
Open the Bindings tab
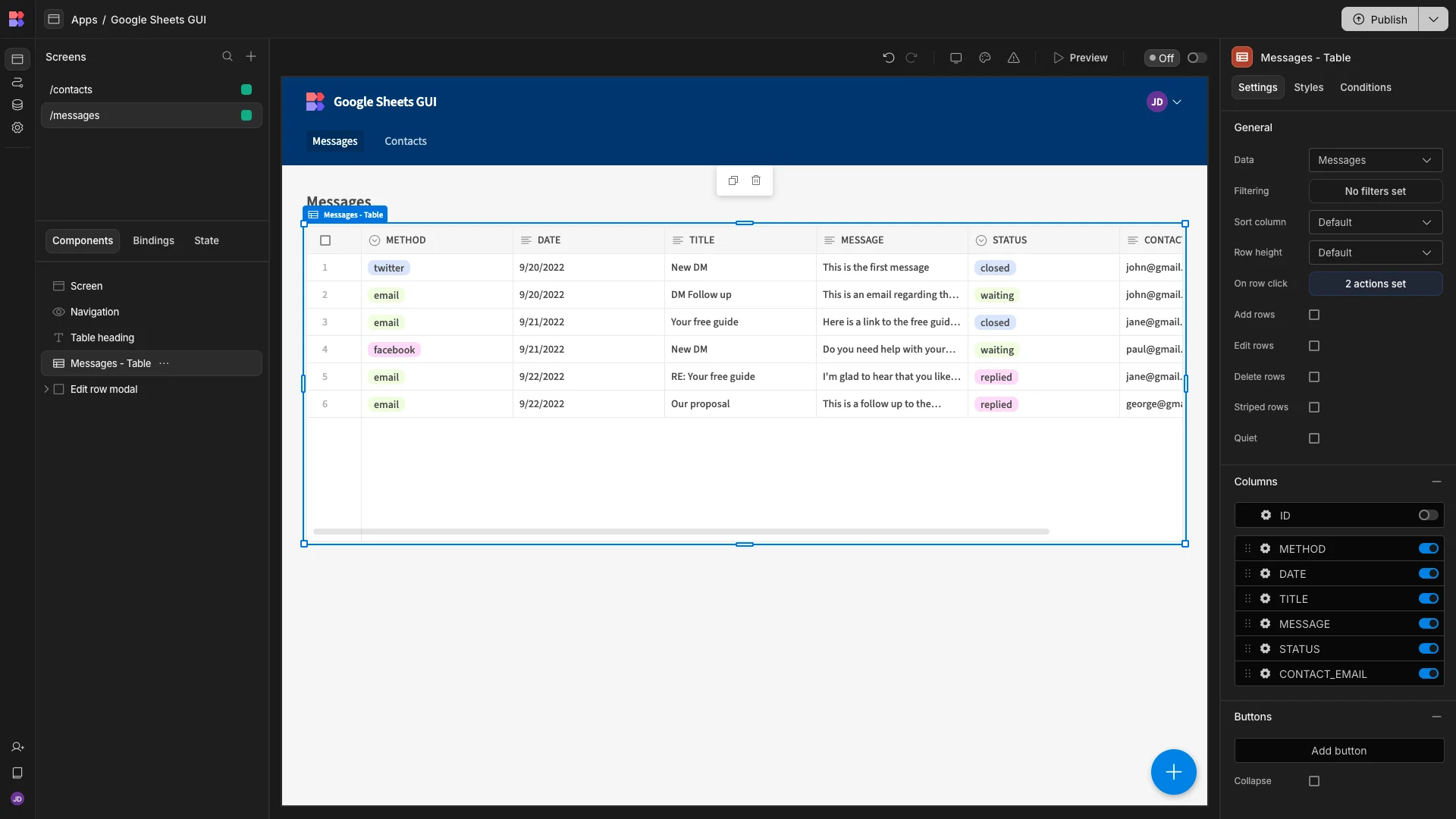tap(153, 240)
